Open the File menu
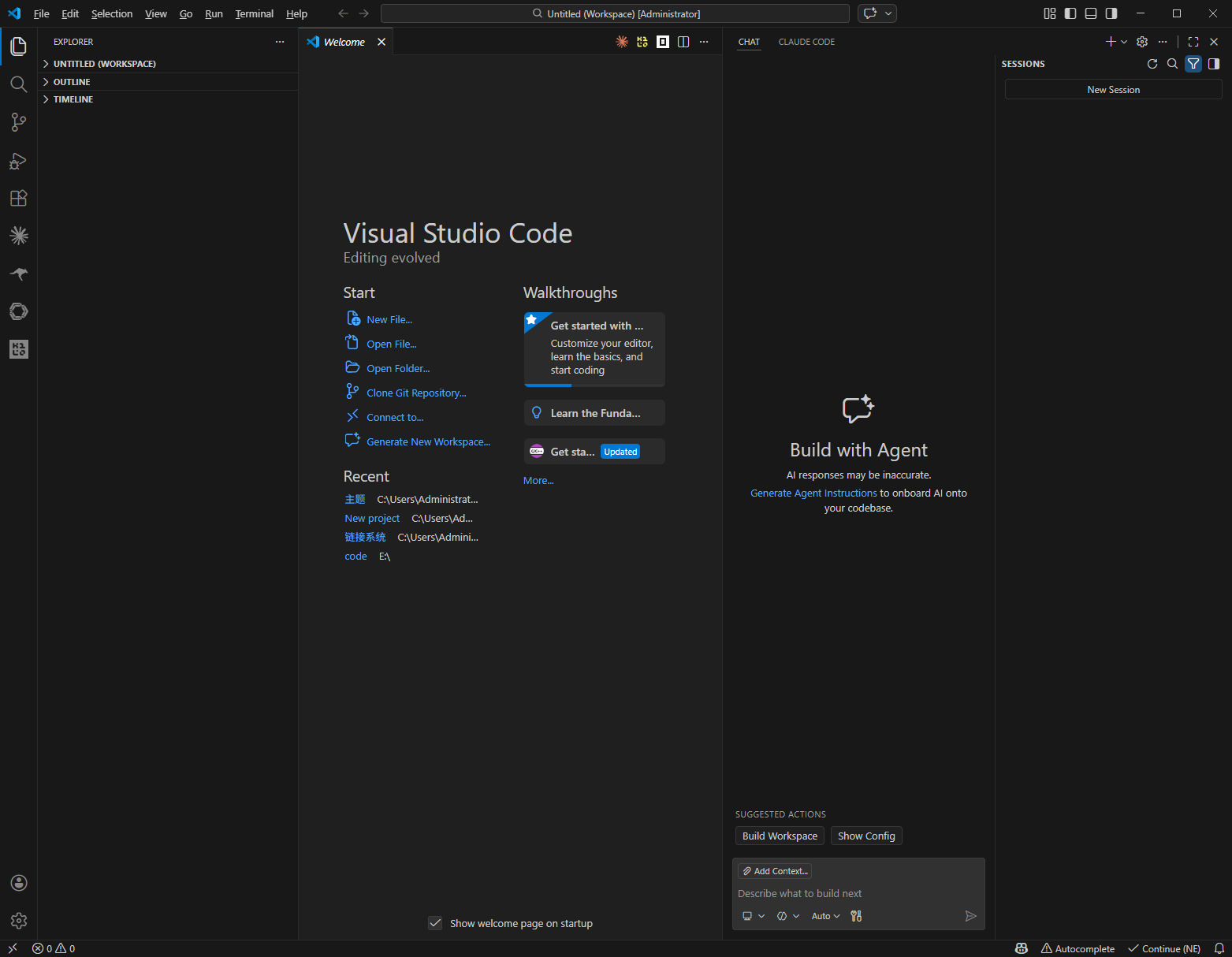Image resolution: width=1232 pixels, height=957 pixels. (x=42, y=13)
